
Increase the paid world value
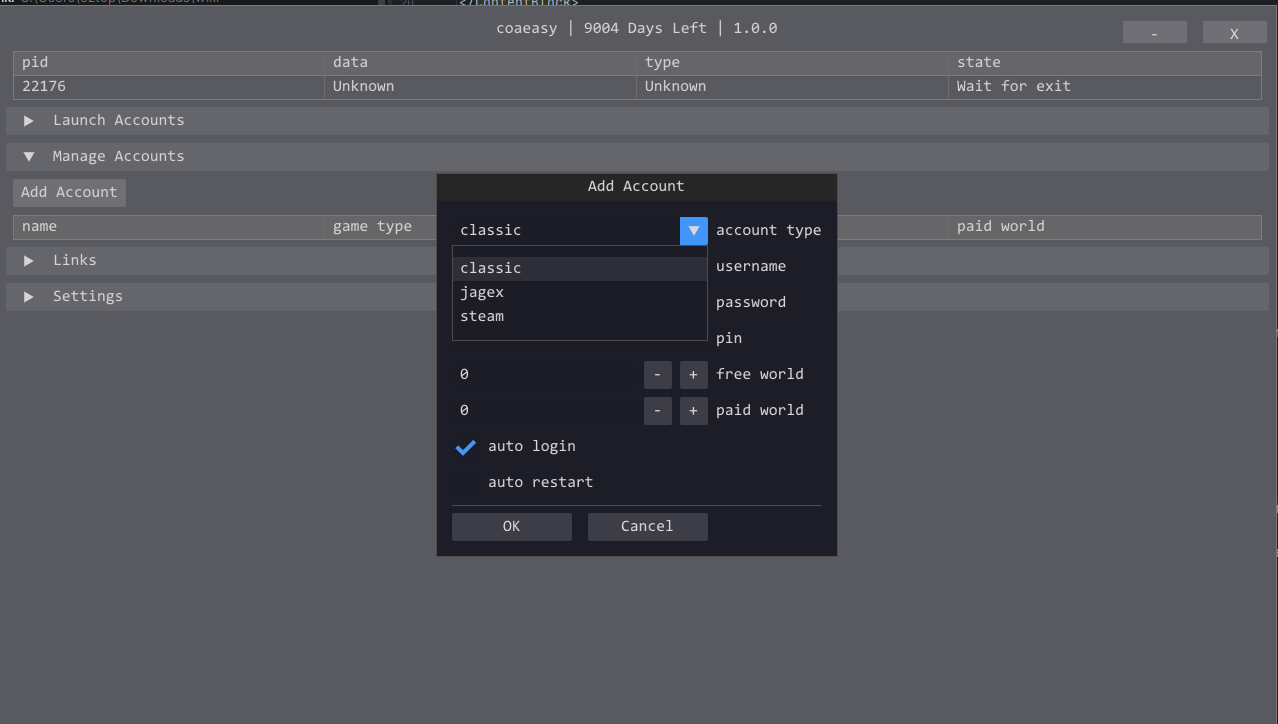click(x=693, y=410)
